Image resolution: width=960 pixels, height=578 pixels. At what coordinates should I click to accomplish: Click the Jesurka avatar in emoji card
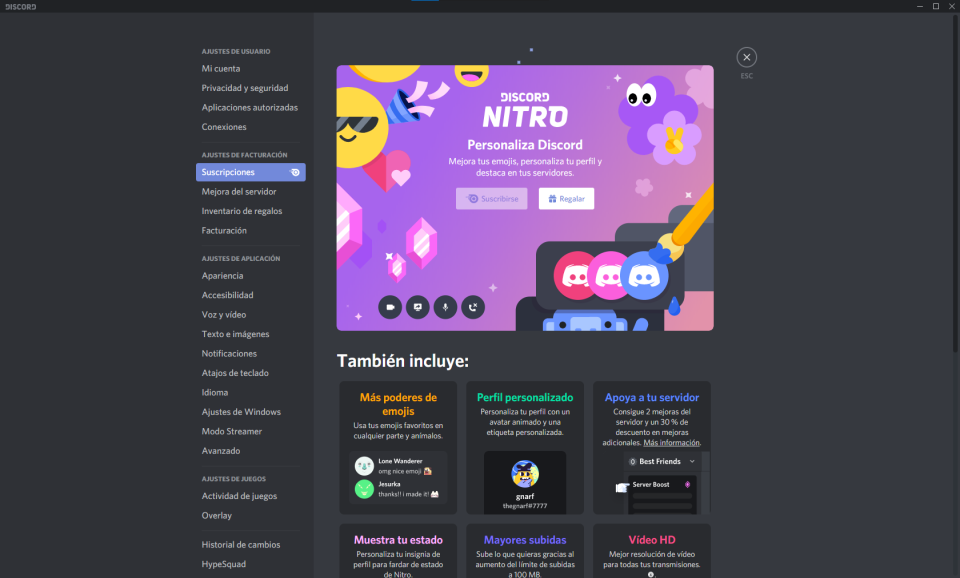click(365, 489)
